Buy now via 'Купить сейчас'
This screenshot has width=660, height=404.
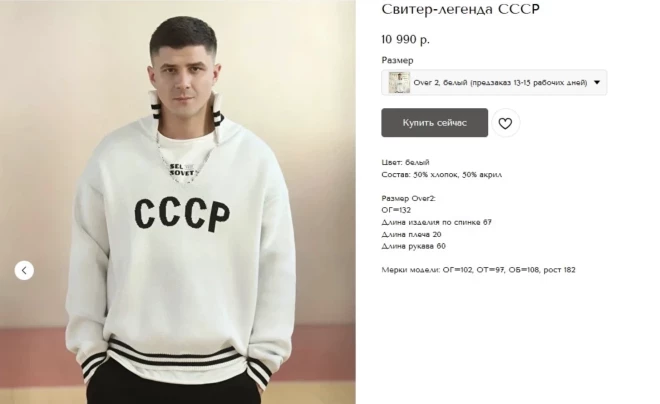click(x=434, y=123)
